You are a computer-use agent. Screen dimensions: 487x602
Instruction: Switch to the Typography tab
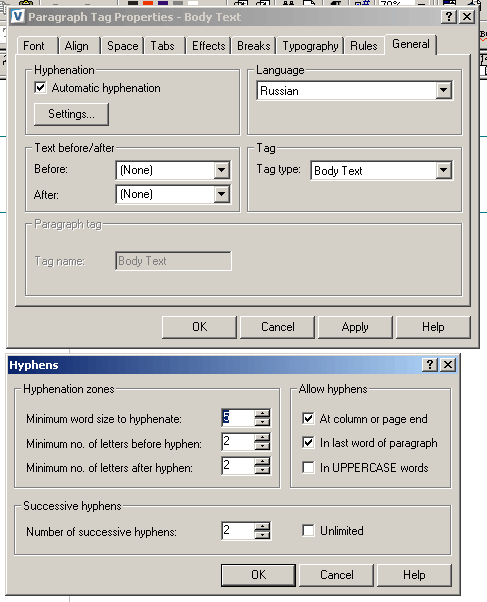coord(310,46)
